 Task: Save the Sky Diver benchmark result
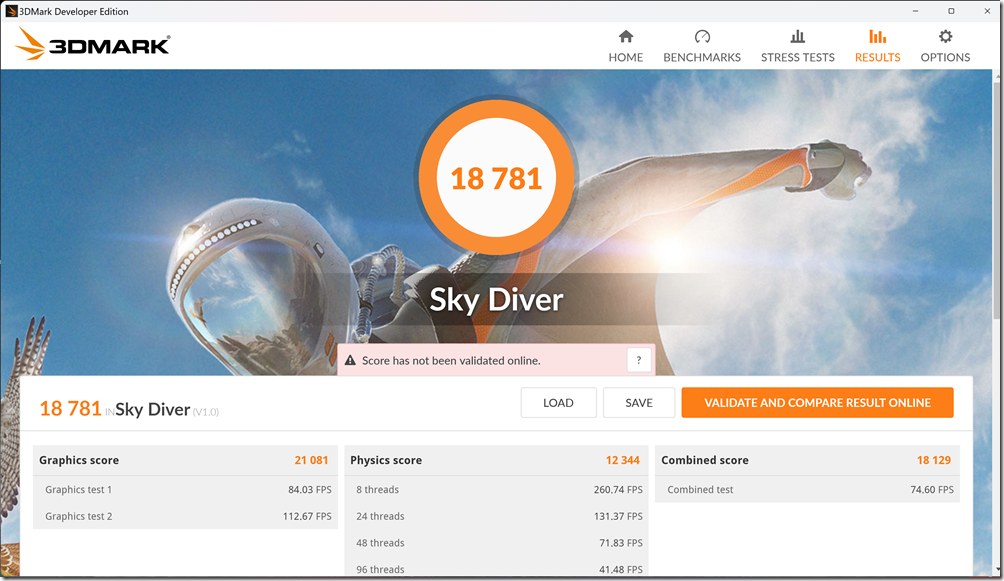(638, 402)
